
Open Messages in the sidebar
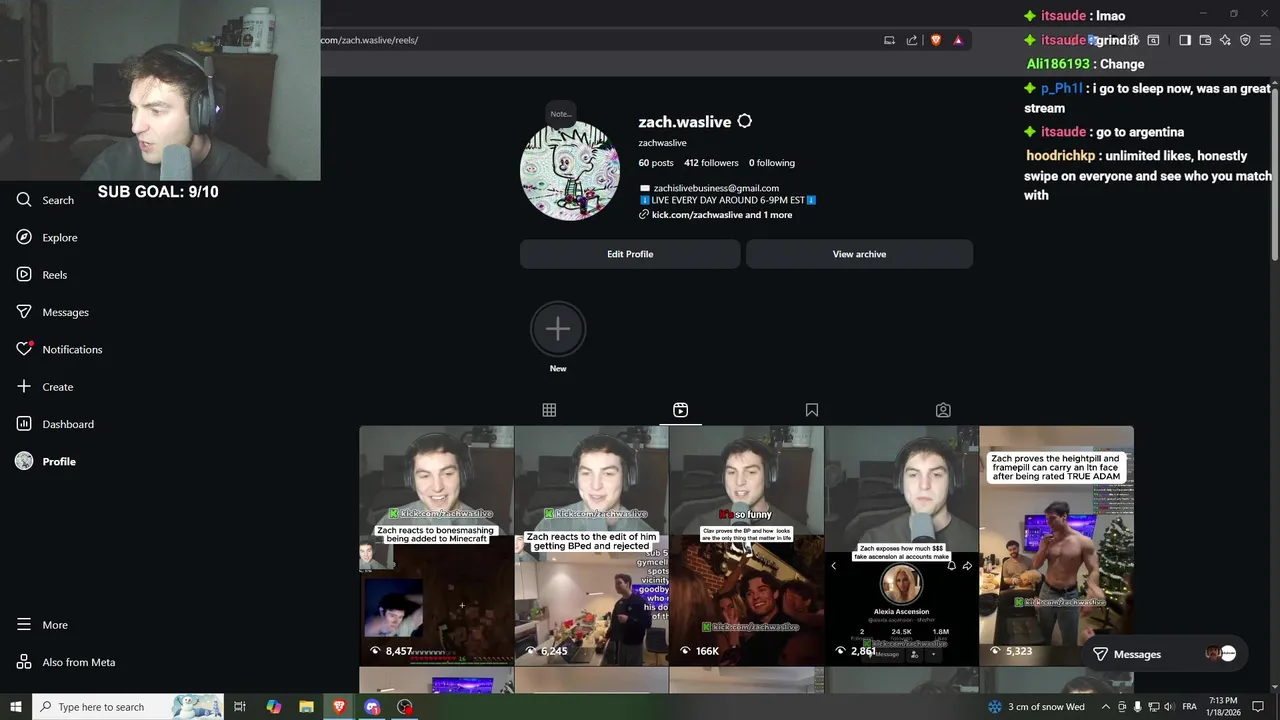pos(52,312)
